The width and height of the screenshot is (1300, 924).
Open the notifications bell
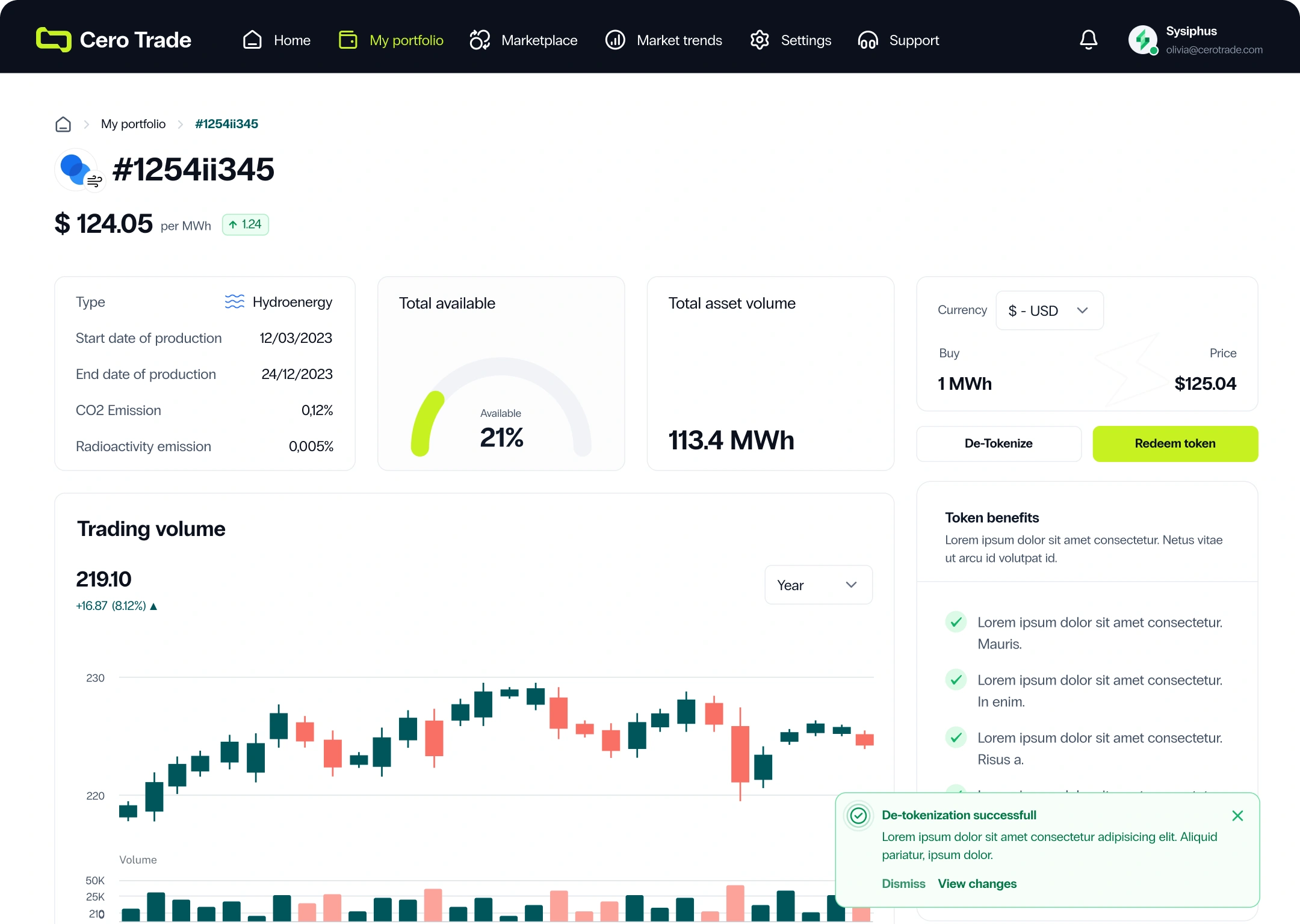point(1088,40)
